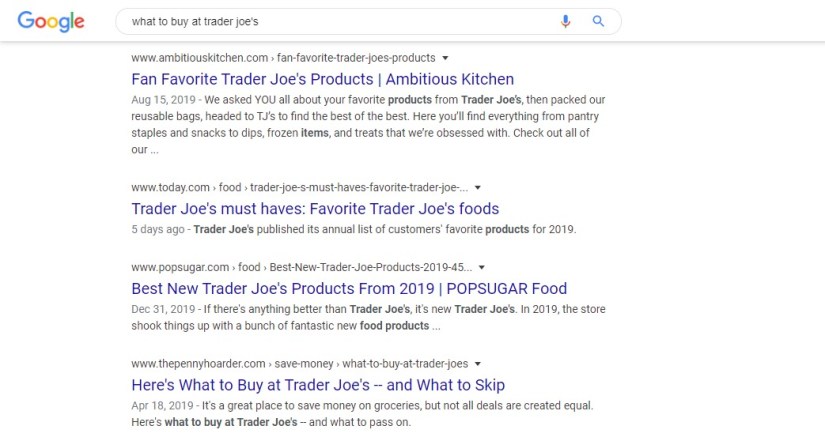Open Here's What to Buy result
The image size is (825, 441).
(318, 384)
